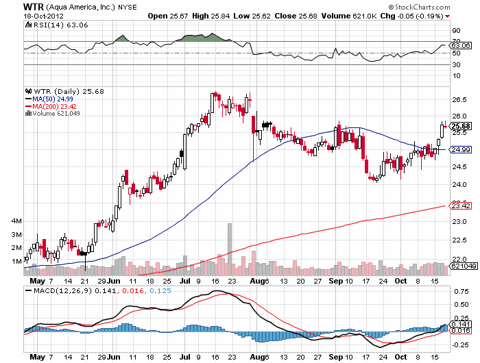The height and width of the screenshot is (363, 480).
Task: Click the "High 25.84" quote value
Action: pyautogui.click(x=211, y=16)
